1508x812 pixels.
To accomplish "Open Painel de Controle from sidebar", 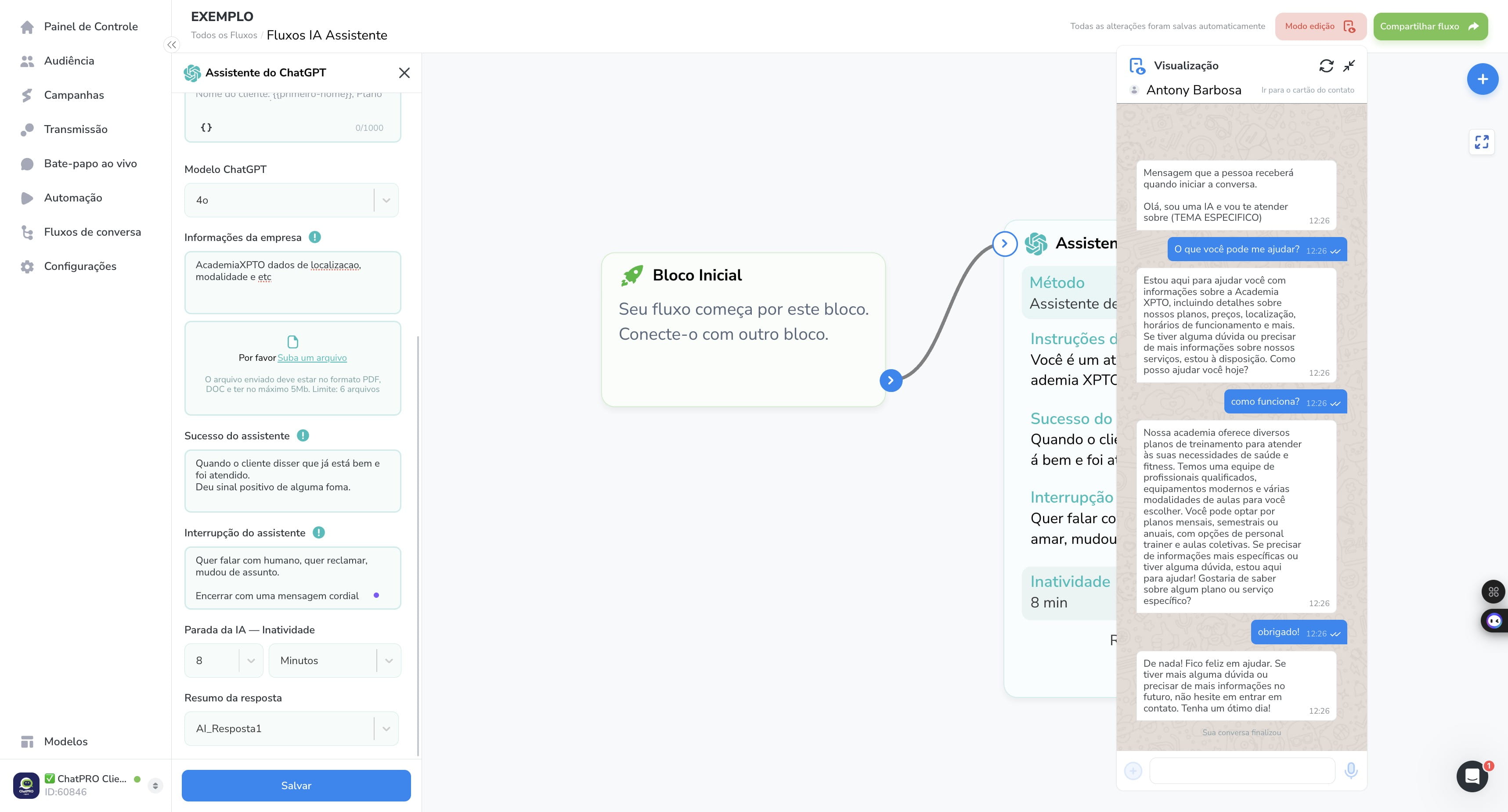I will pos(91,26).
